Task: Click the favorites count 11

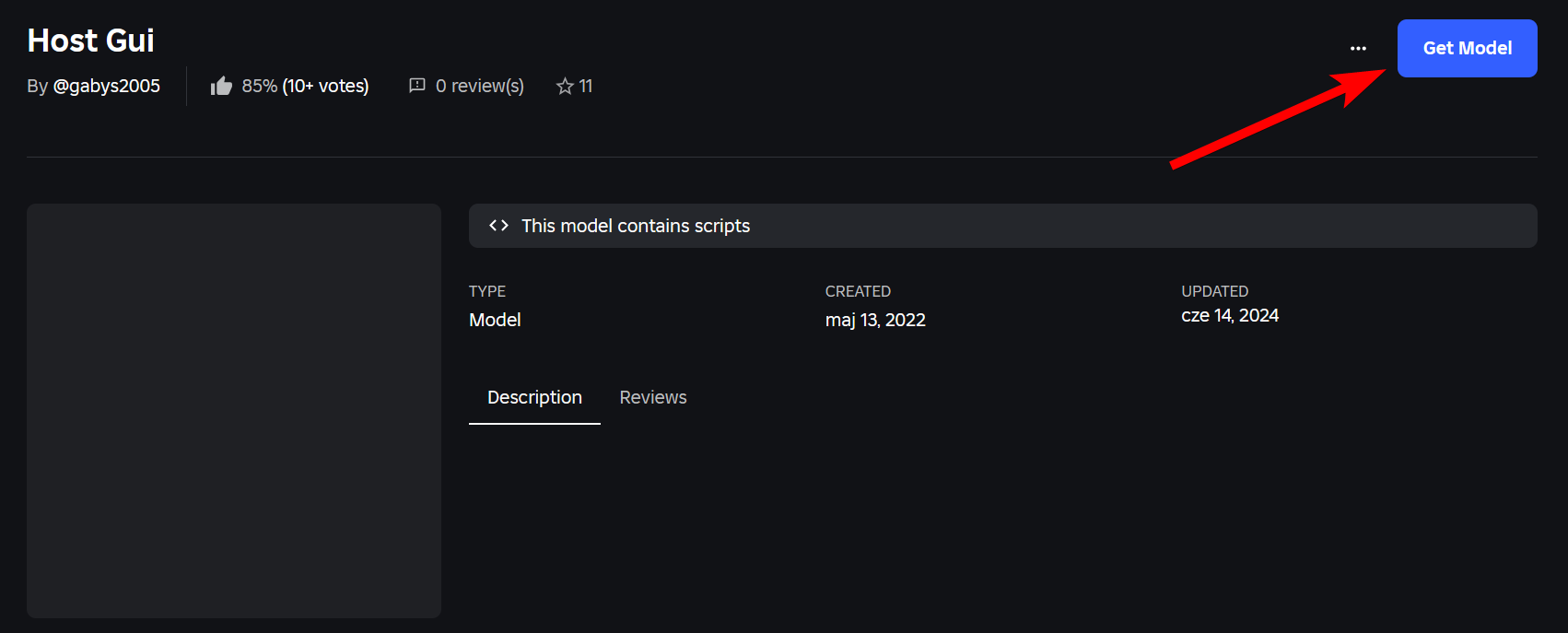Action: pyautogui.click(x=586, y=86)
